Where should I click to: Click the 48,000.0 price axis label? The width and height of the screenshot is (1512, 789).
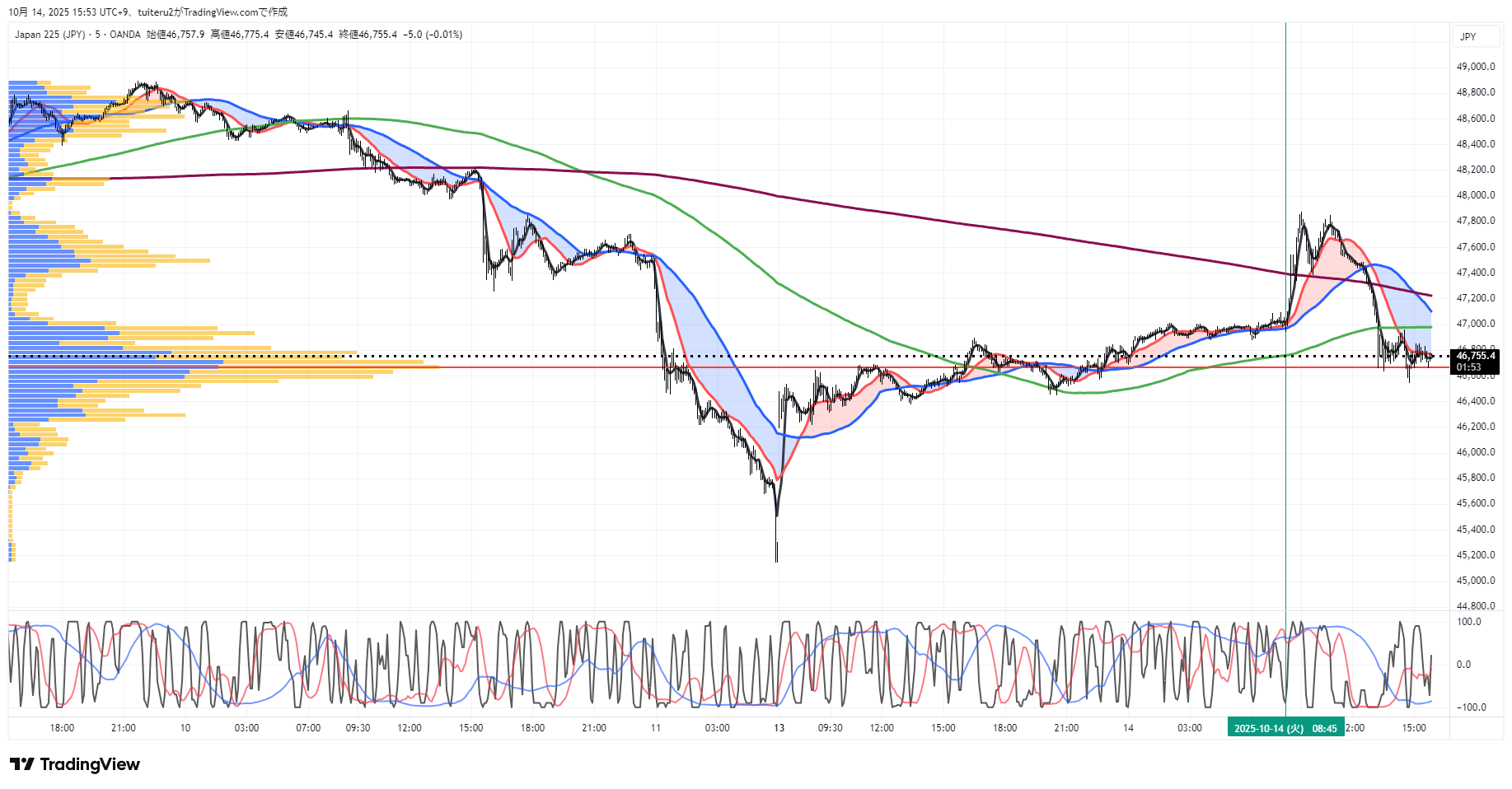pos(1476,195)
